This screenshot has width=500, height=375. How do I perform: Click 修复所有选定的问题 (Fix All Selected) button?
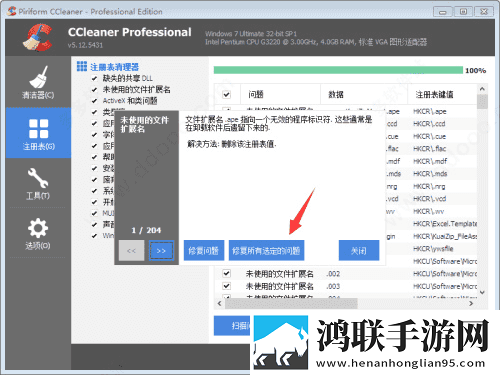pos(266,250)
